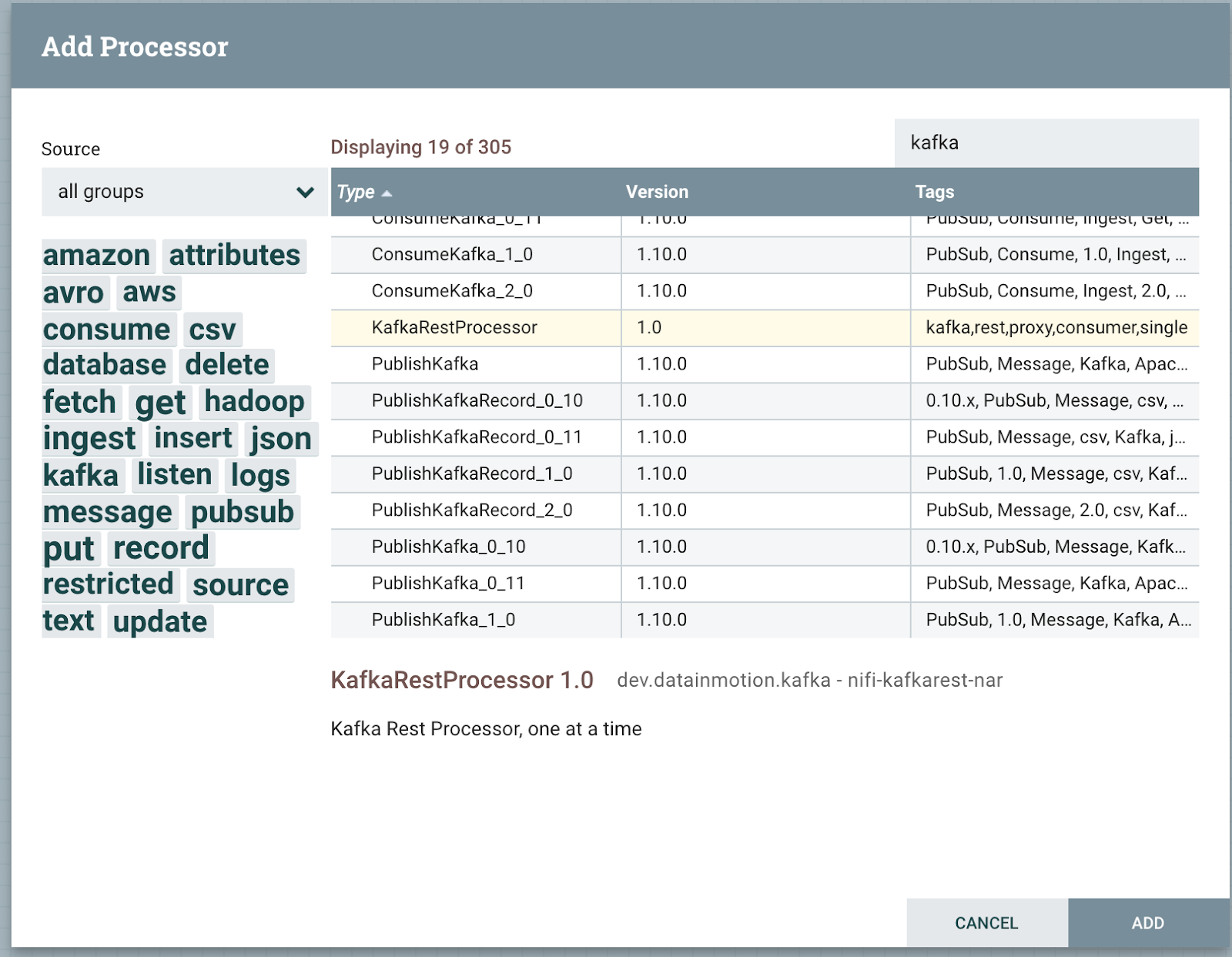
Task: Sort the list by Version column
Action: (x=657, y=192)
